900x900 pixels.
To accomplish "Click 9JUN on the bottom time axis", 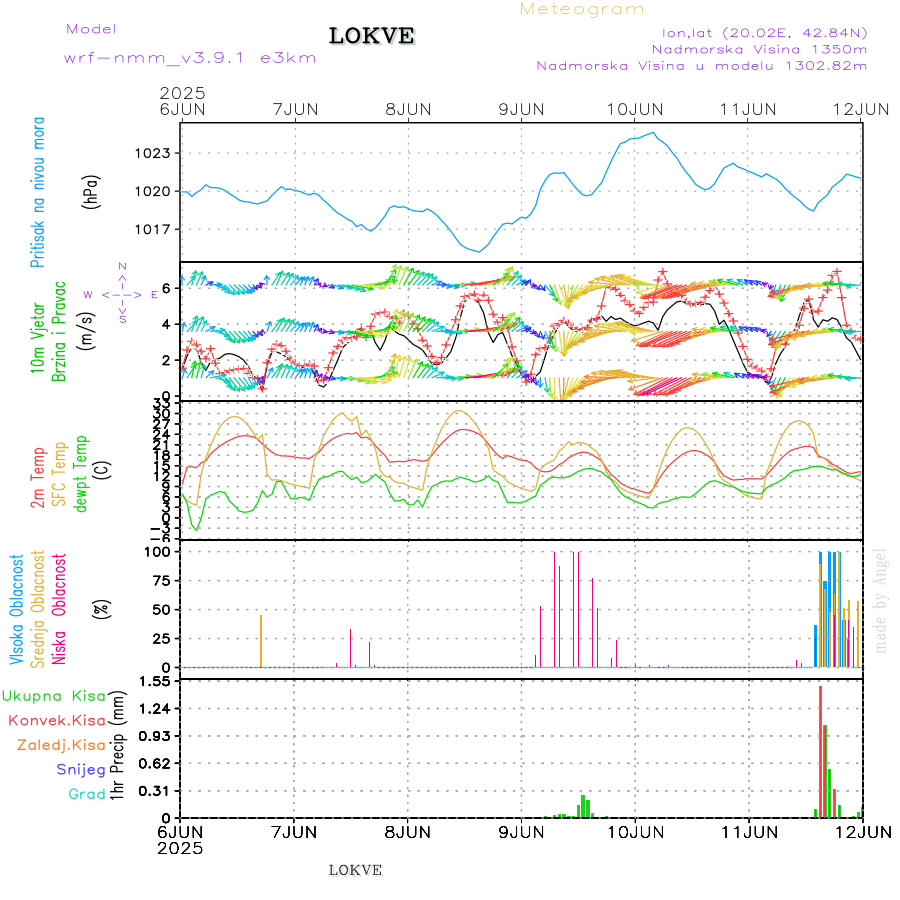I will (520, 831).
